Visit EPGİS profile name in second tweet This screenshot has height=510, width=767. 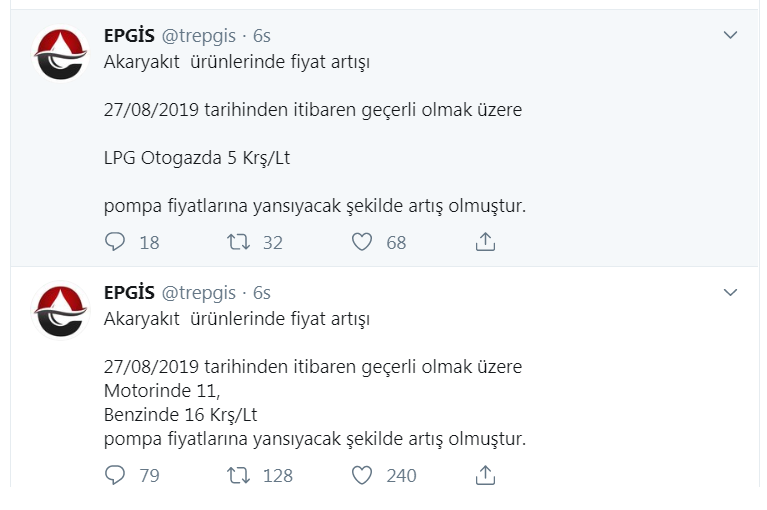pos(129,293)
